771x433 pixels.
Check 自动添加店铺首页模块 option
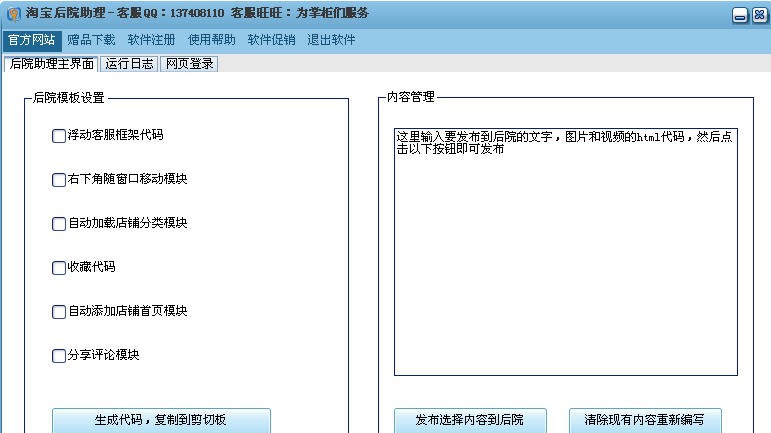pos(59,312)
